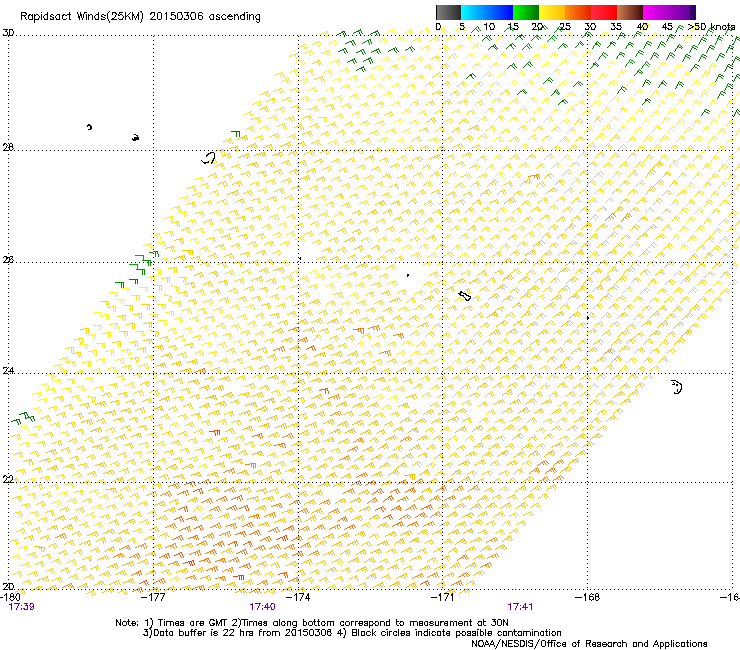The height and width of the screenshot is (650, 740).
Task: Click the -177 longitude axis label
Action: click(x=153, y=597)
